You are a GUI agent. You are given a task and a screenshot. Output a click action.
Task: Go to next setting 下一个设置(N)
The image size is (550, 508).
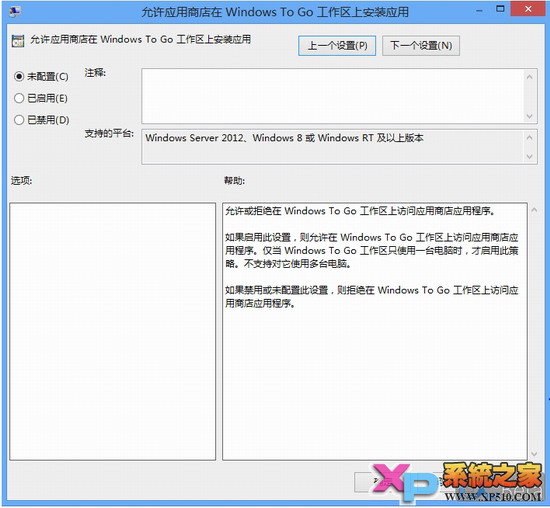pyautogui.click(x=421, y=46)
